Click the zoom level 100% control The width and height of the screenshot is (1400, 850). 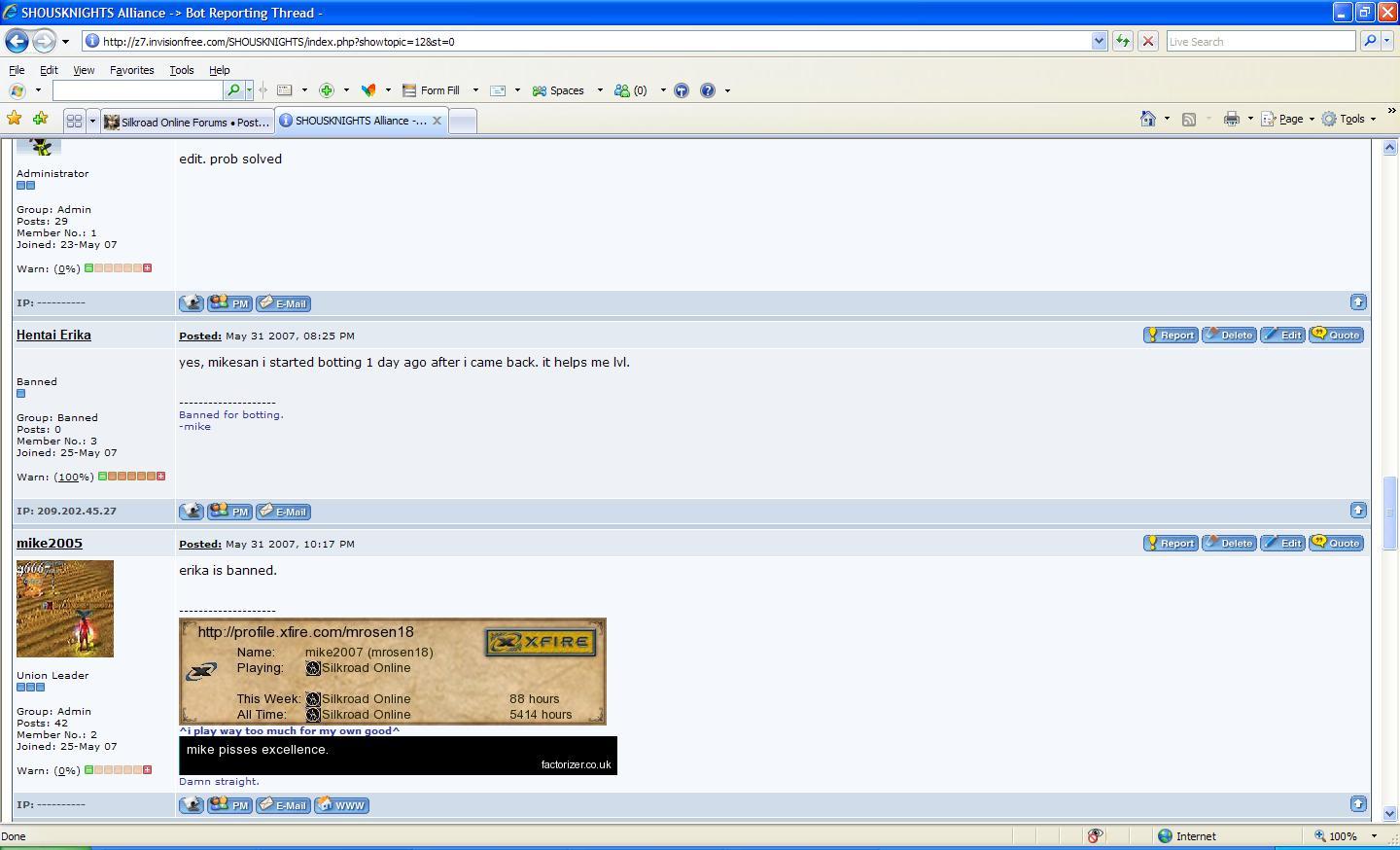(1341, 836)
